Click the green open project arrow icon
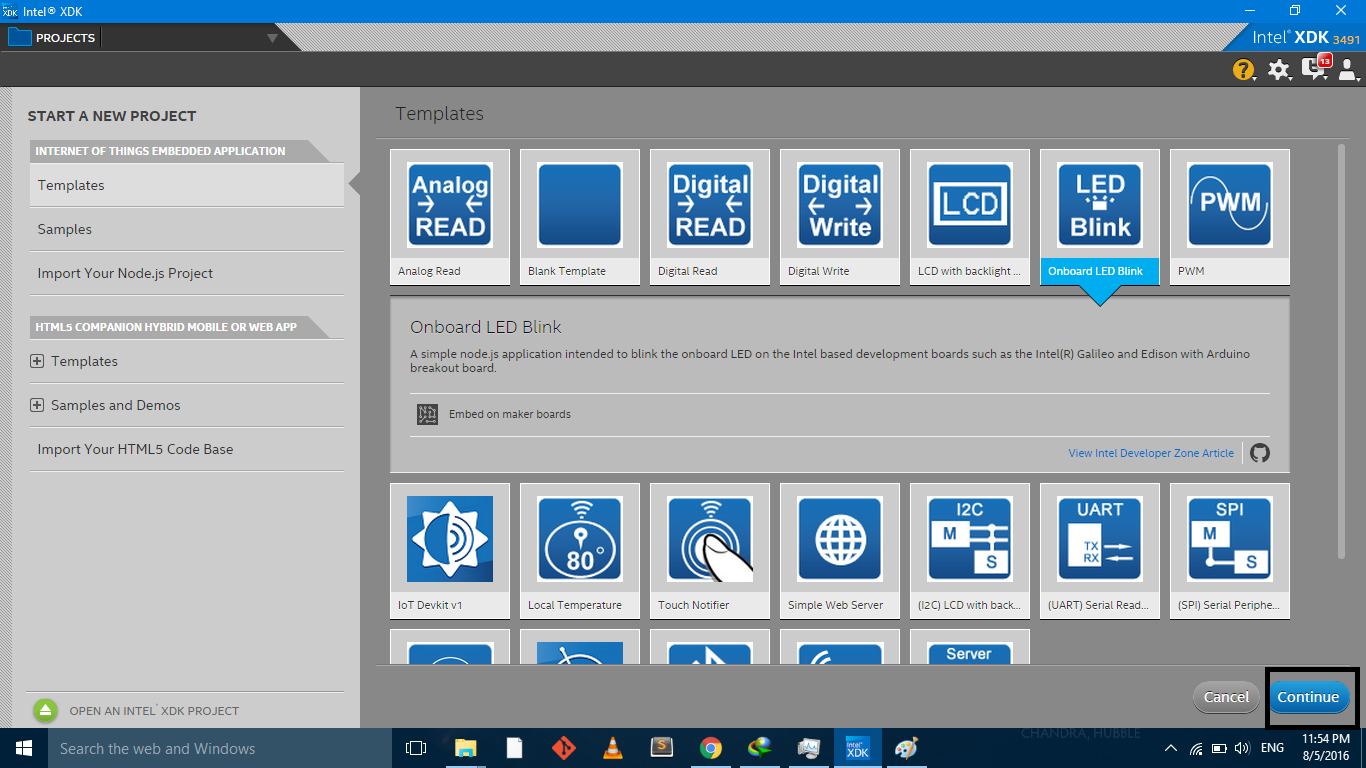Screen dimensions: 1366x768 46,711
